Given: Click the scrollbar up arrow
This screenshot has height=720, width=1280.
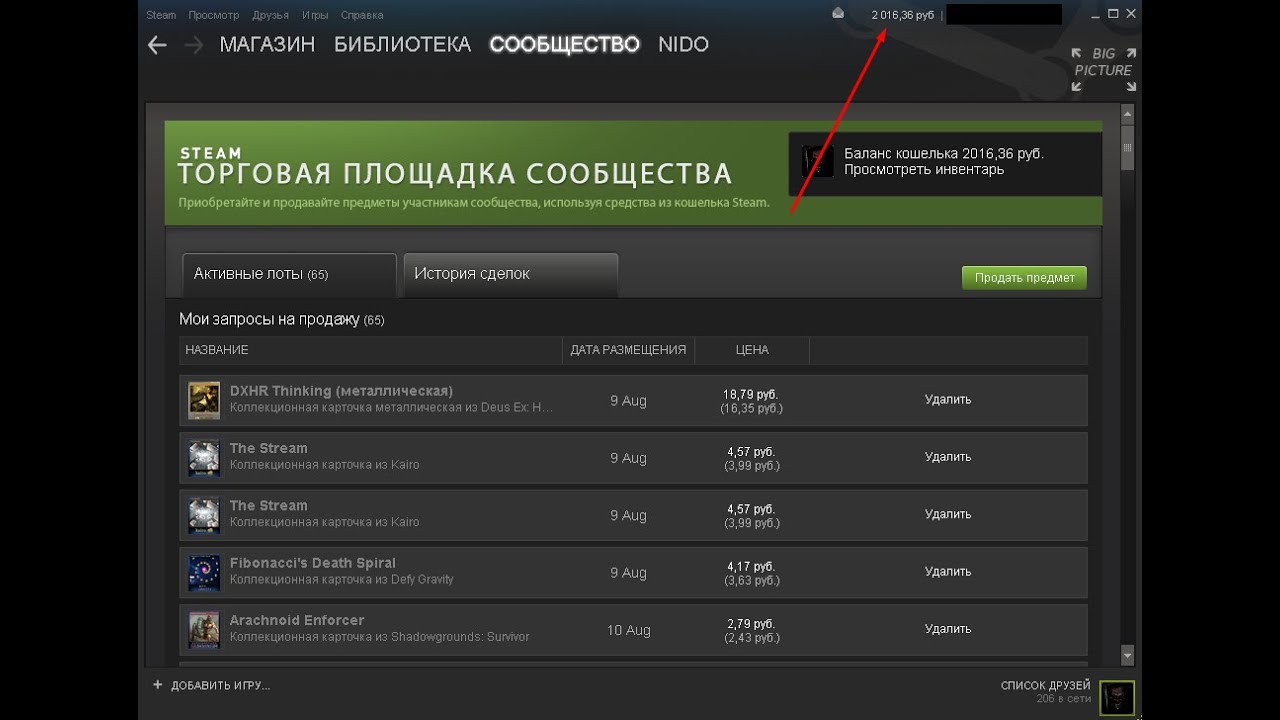Looking at the screenshot, I should pos(1128,114).
